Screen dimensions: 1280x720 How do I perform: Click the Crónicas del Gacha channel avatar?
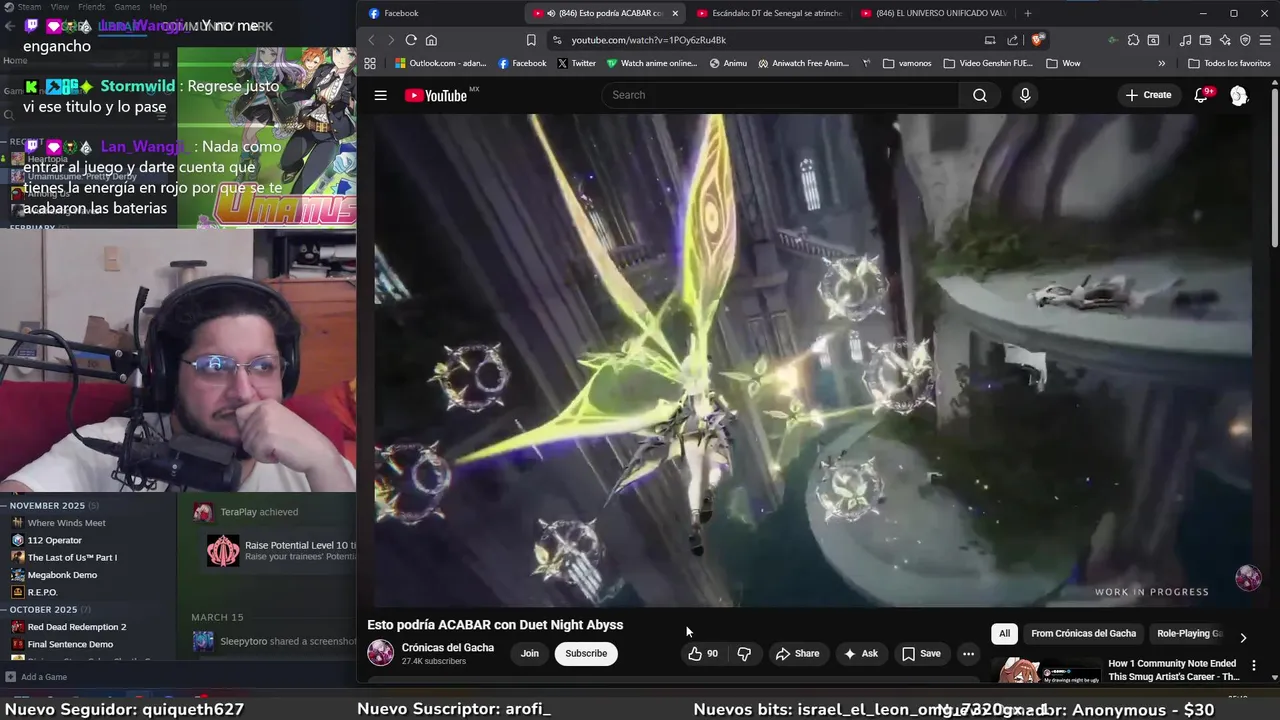pyautogui.click(x=380, y=653)
